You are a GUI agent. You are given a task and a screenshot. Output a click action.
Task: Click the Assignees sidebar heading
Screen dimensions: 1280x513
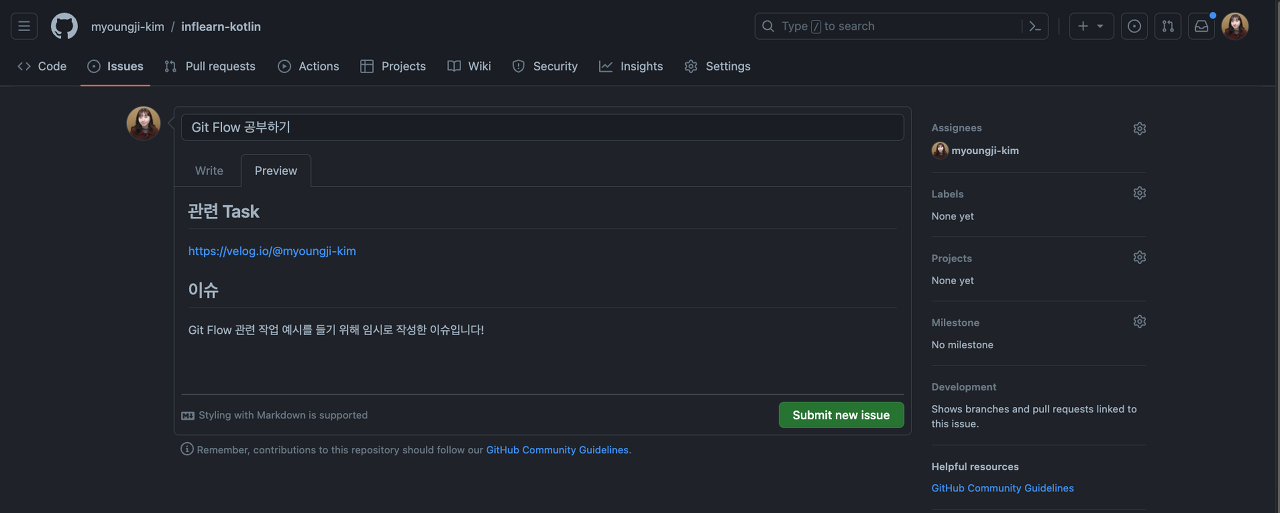(x=956, y=128)
